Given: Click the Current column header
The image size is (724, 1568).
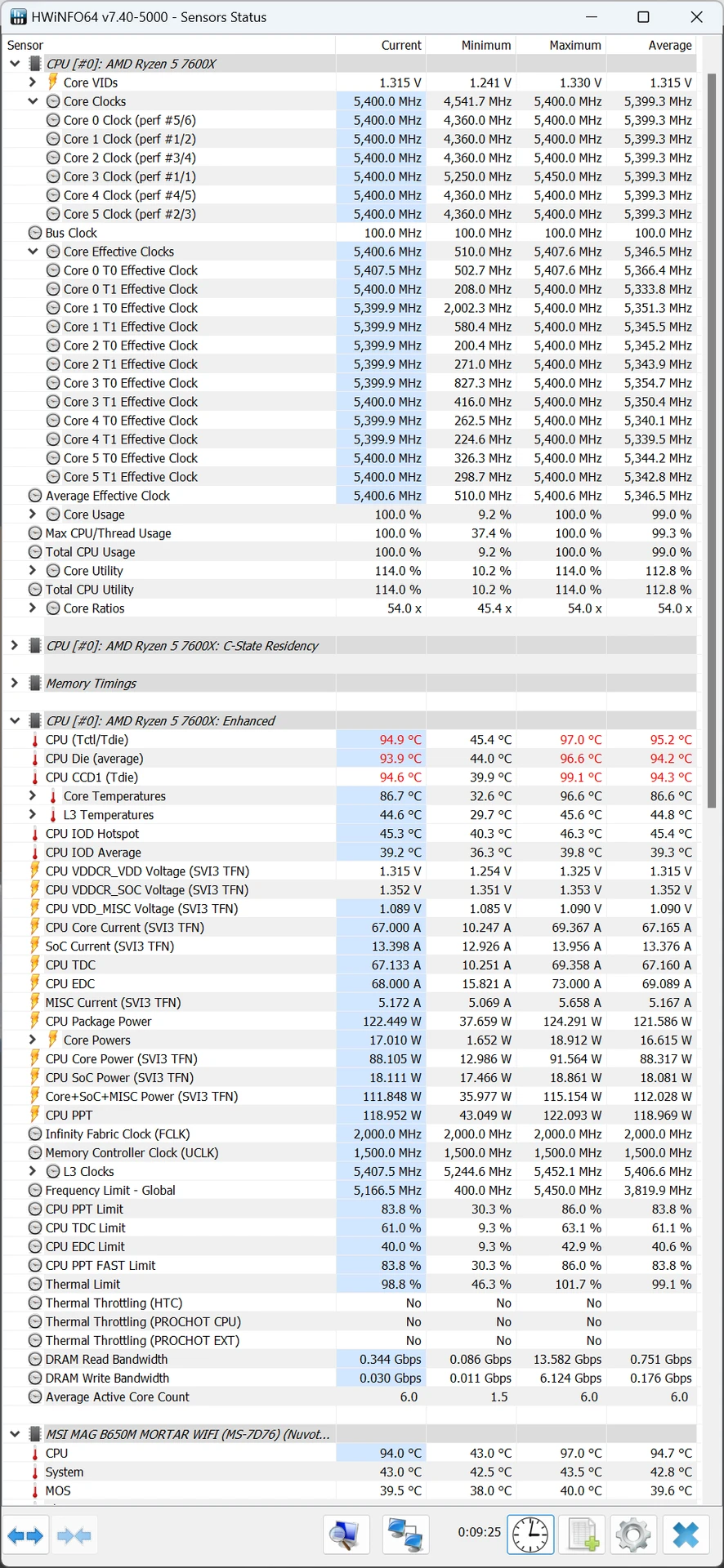Looking at the screenshot, I should [x=381, y=45].
